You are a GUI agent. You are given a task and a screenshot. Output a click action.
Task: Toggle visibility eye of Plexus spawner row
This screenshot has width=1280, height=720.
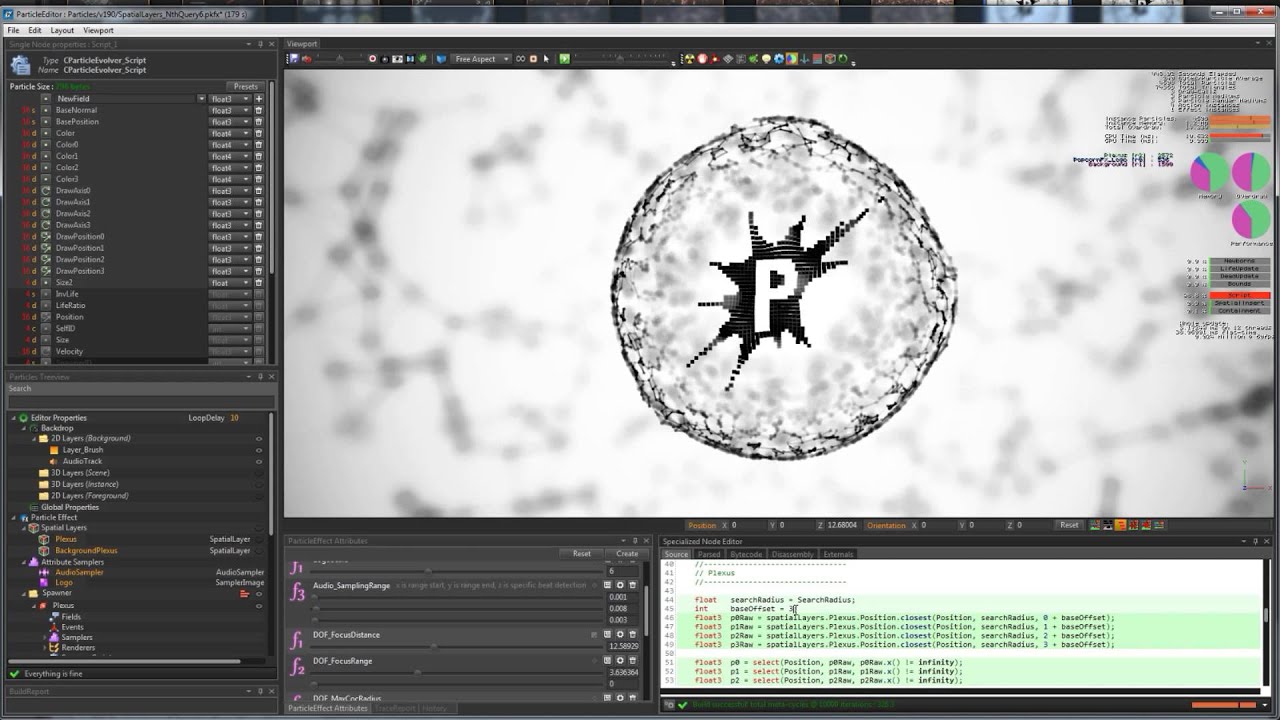(x=259, y=606)
